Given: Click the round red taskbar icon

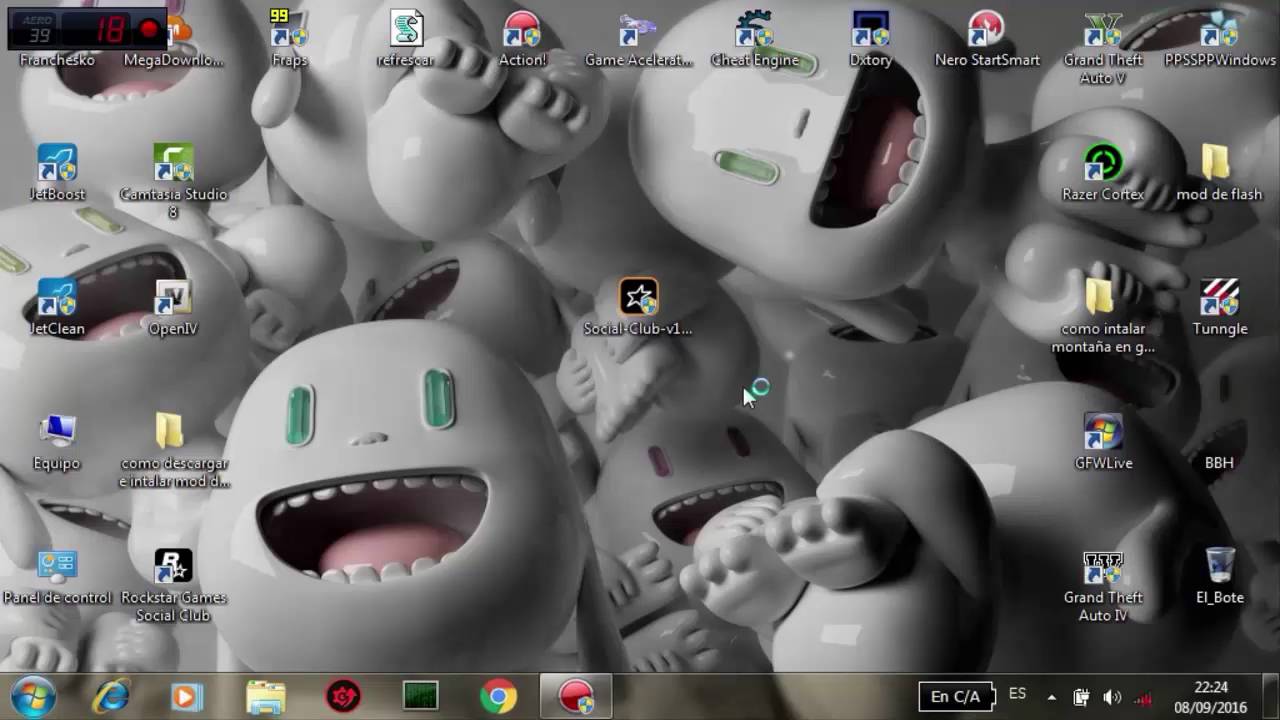Looking at the screenshot, I should click(x=343, y=696).
